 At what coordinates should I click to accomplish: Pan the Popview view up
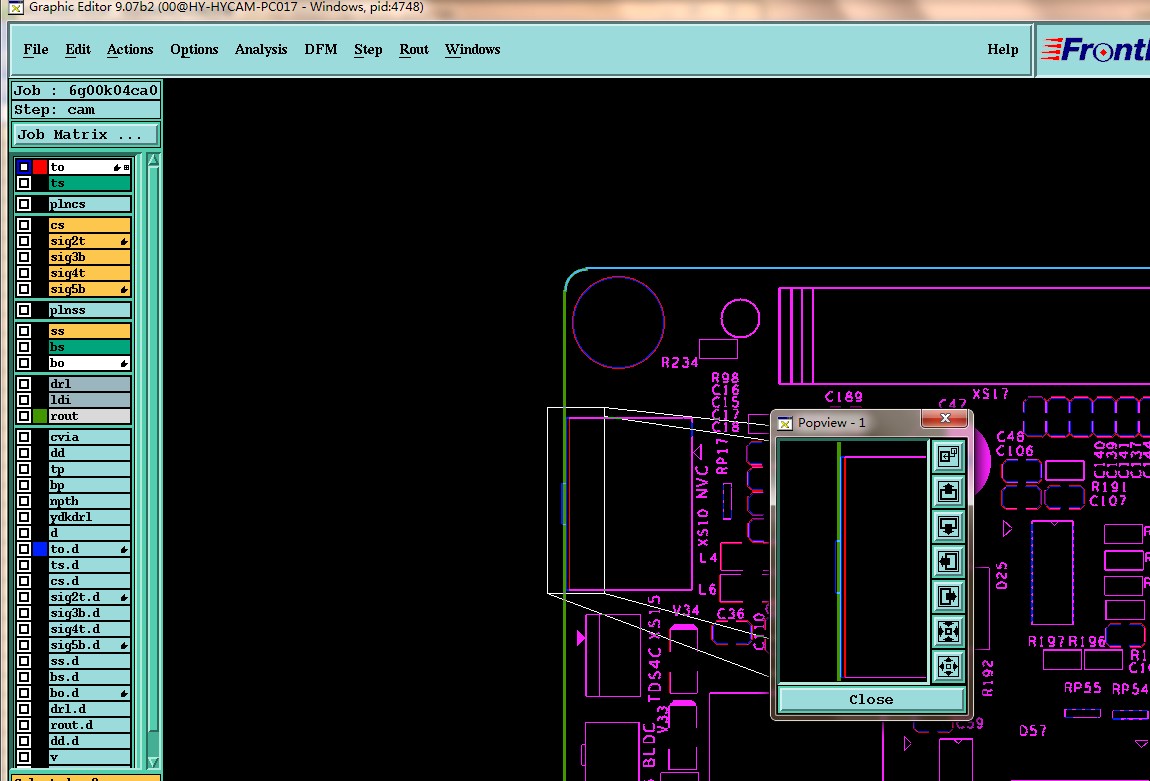tap(948, 491)
